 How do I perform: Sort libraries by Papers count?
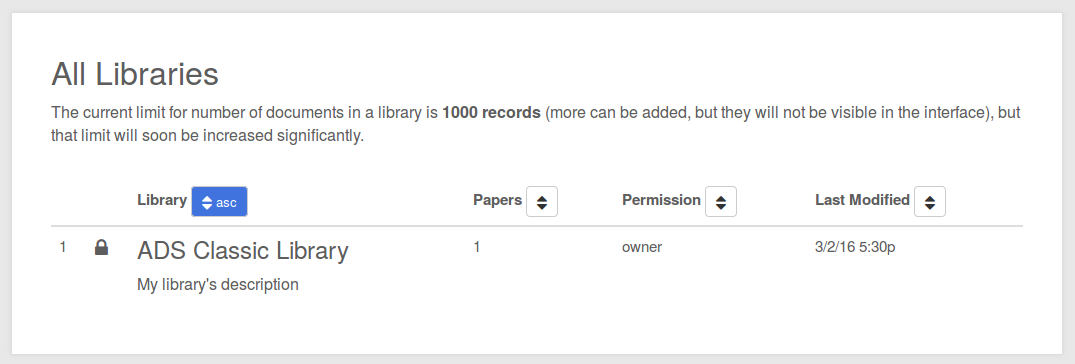542,202
